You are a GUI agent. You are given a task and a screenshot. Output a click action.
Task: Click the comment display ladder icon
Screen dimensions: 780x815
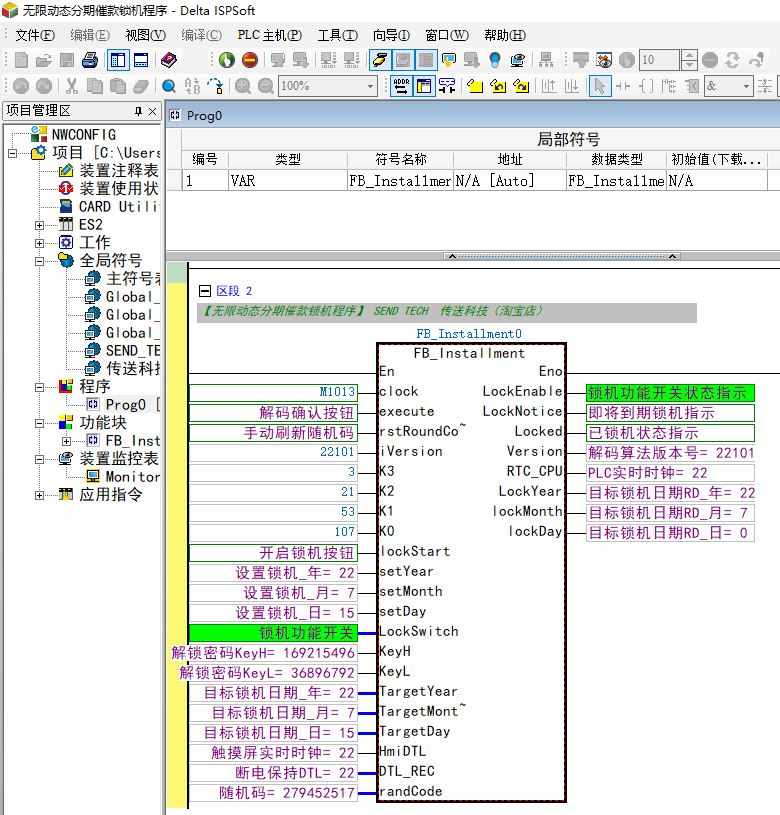point(447,86)
